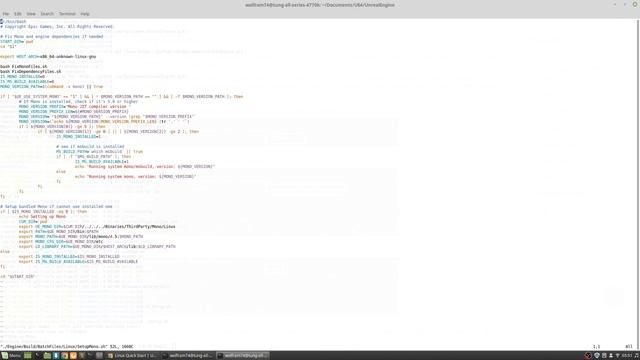Open the Help menu
The image size is (640, 360).
(85, 14)
